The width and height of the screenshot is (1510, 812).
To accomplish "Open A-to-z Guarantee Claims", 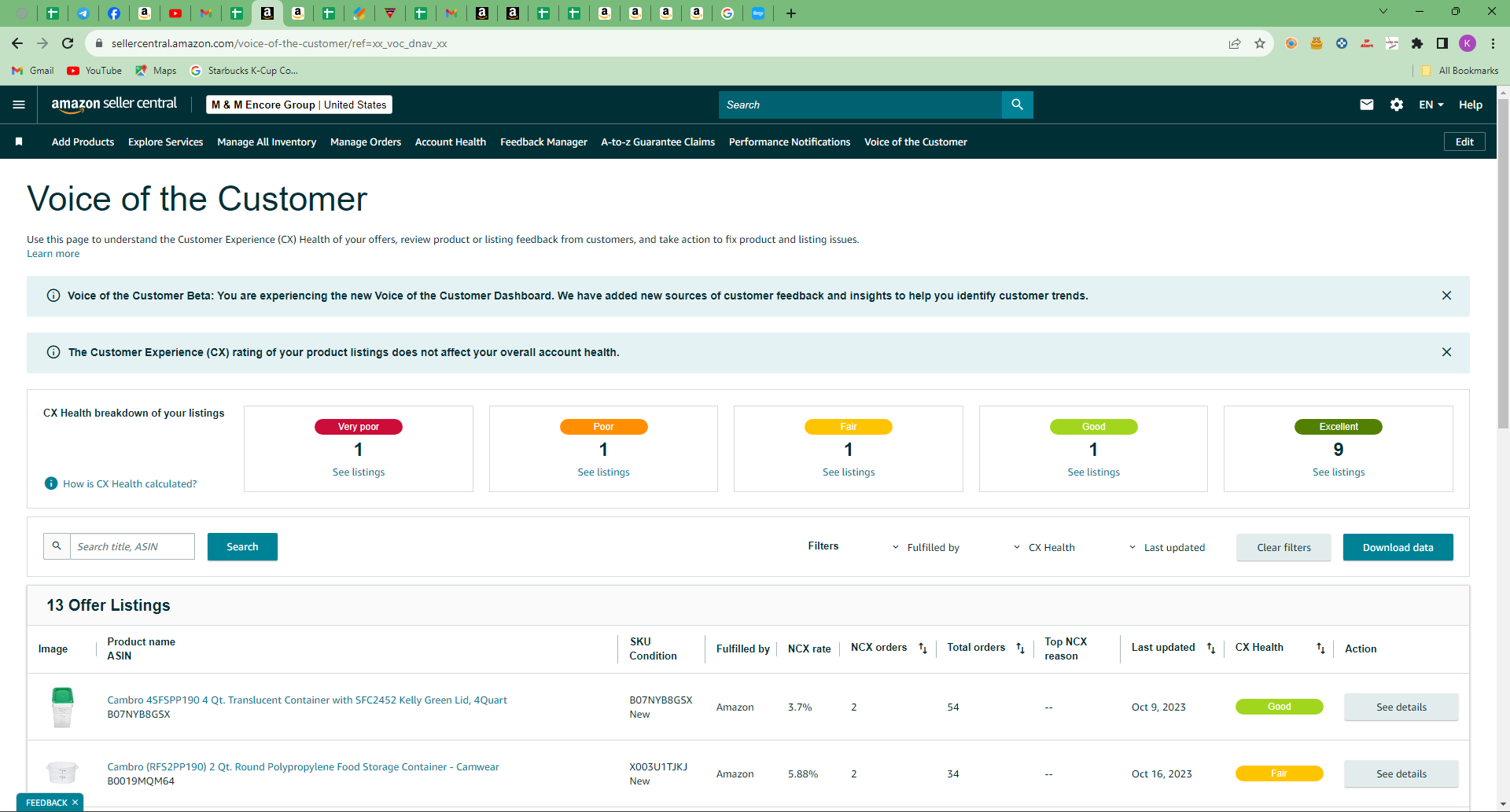I will [658, 141].
